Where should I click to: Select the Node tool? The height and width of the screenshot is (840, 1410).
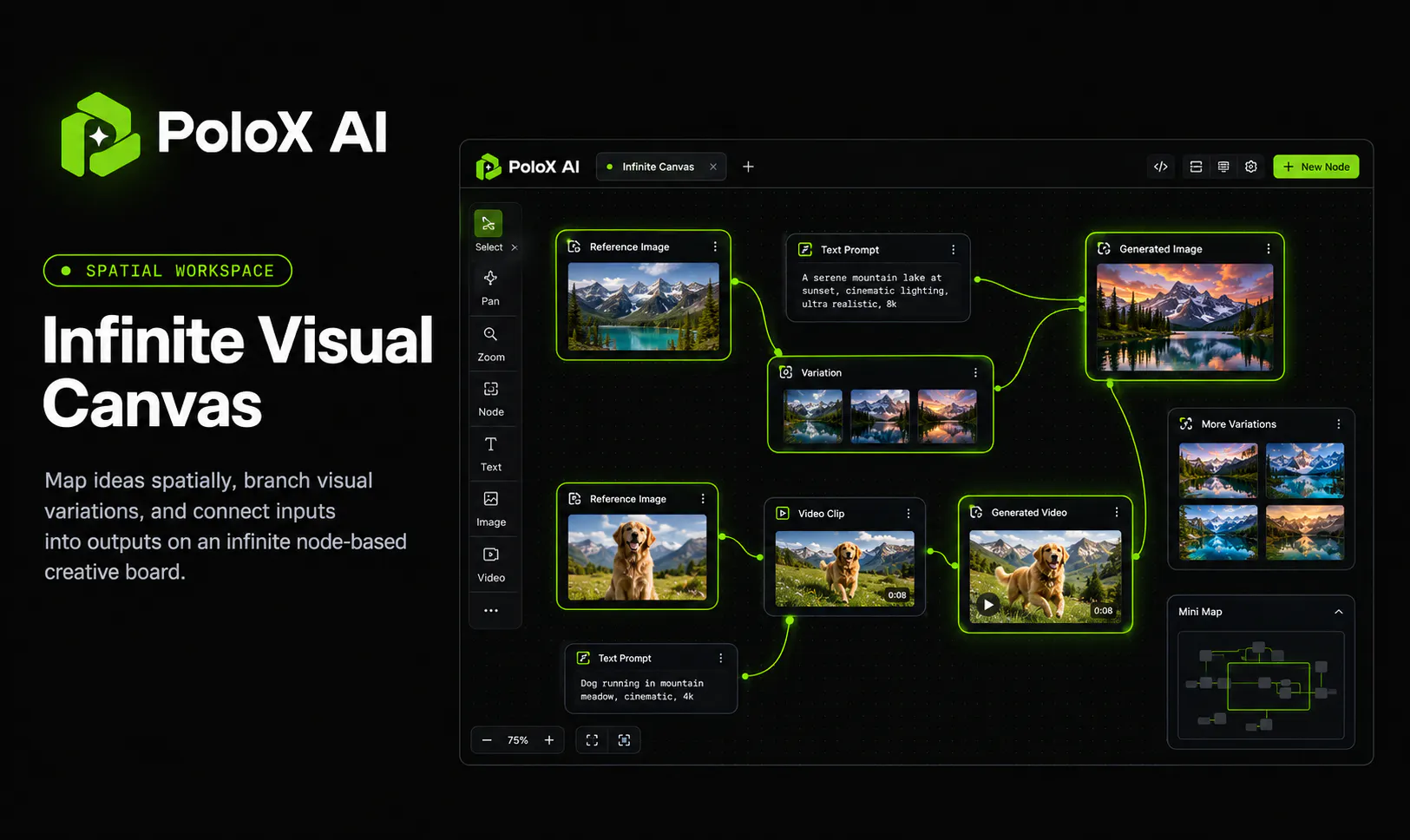coord(490,398)
